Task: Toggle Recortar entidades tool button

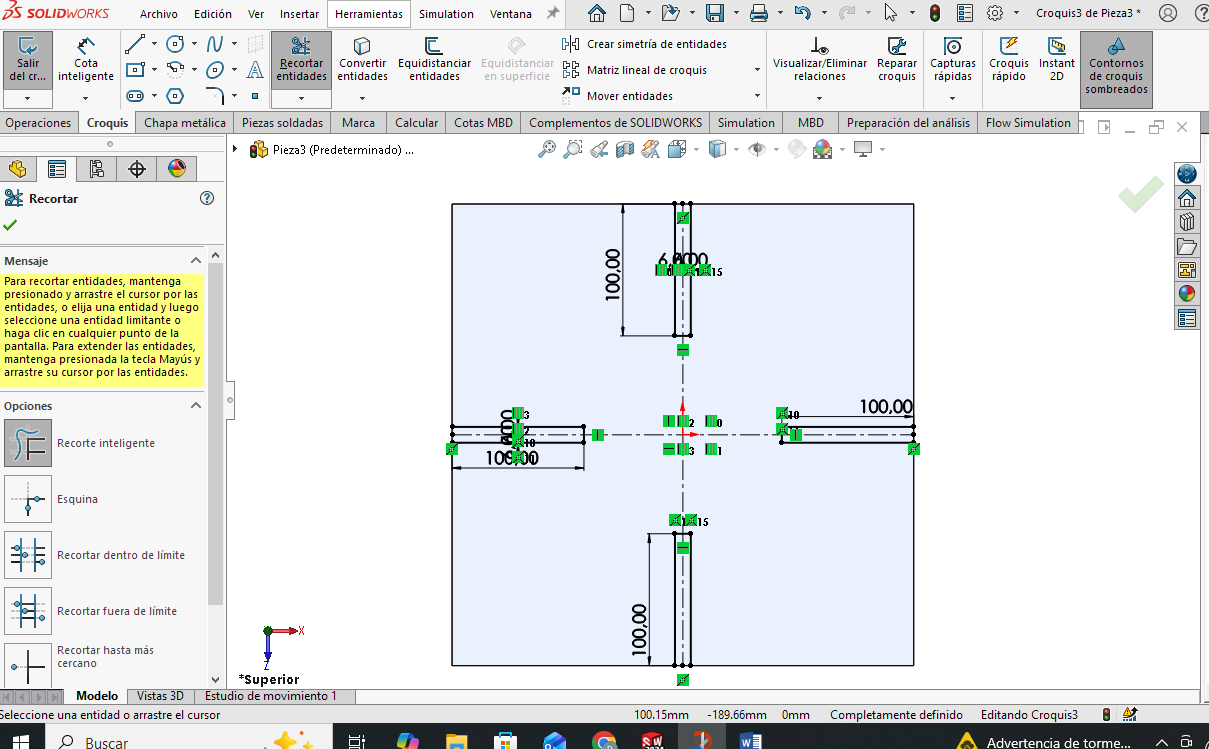Action: 301,60
